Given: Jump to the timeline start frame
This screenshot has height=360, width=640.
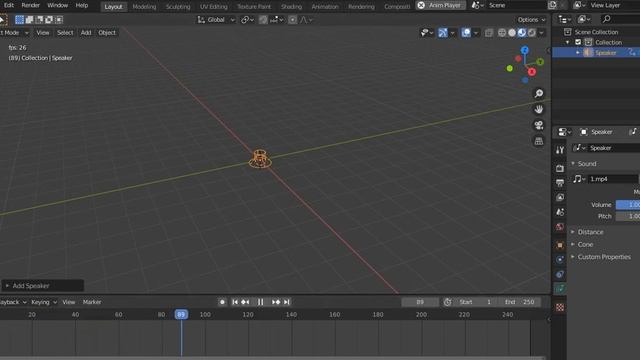Looking at the screenshot, I should coord(235,302).
